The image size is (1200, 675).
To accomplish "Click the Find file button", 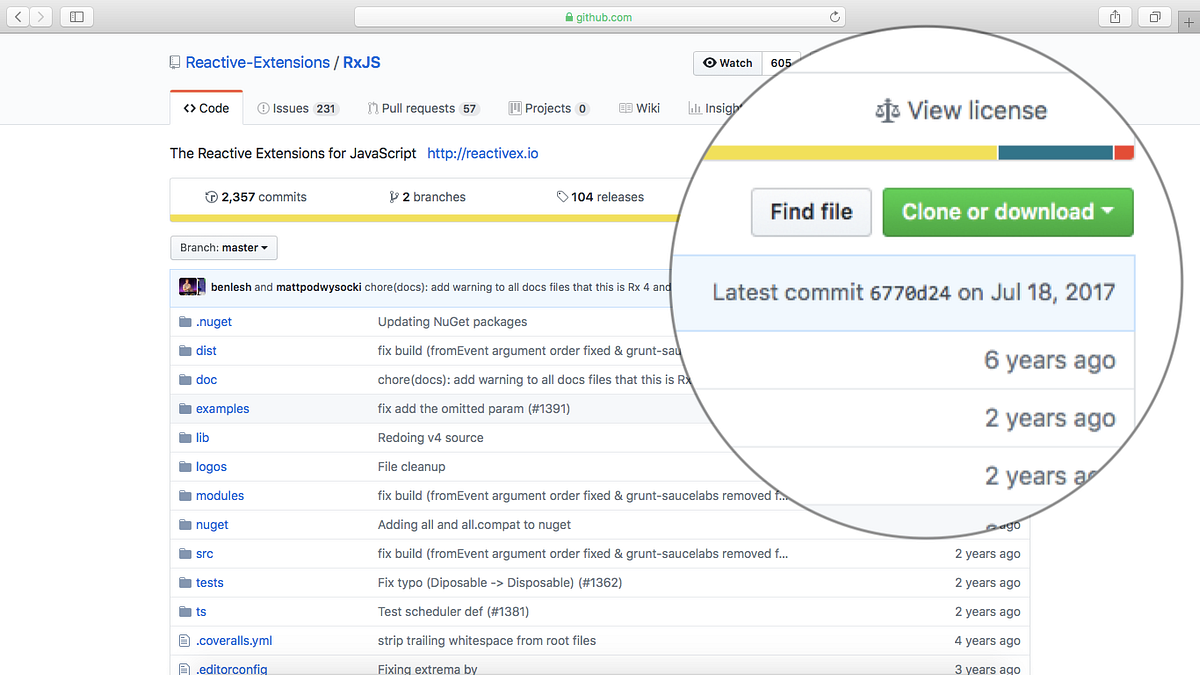I will 811,212.
